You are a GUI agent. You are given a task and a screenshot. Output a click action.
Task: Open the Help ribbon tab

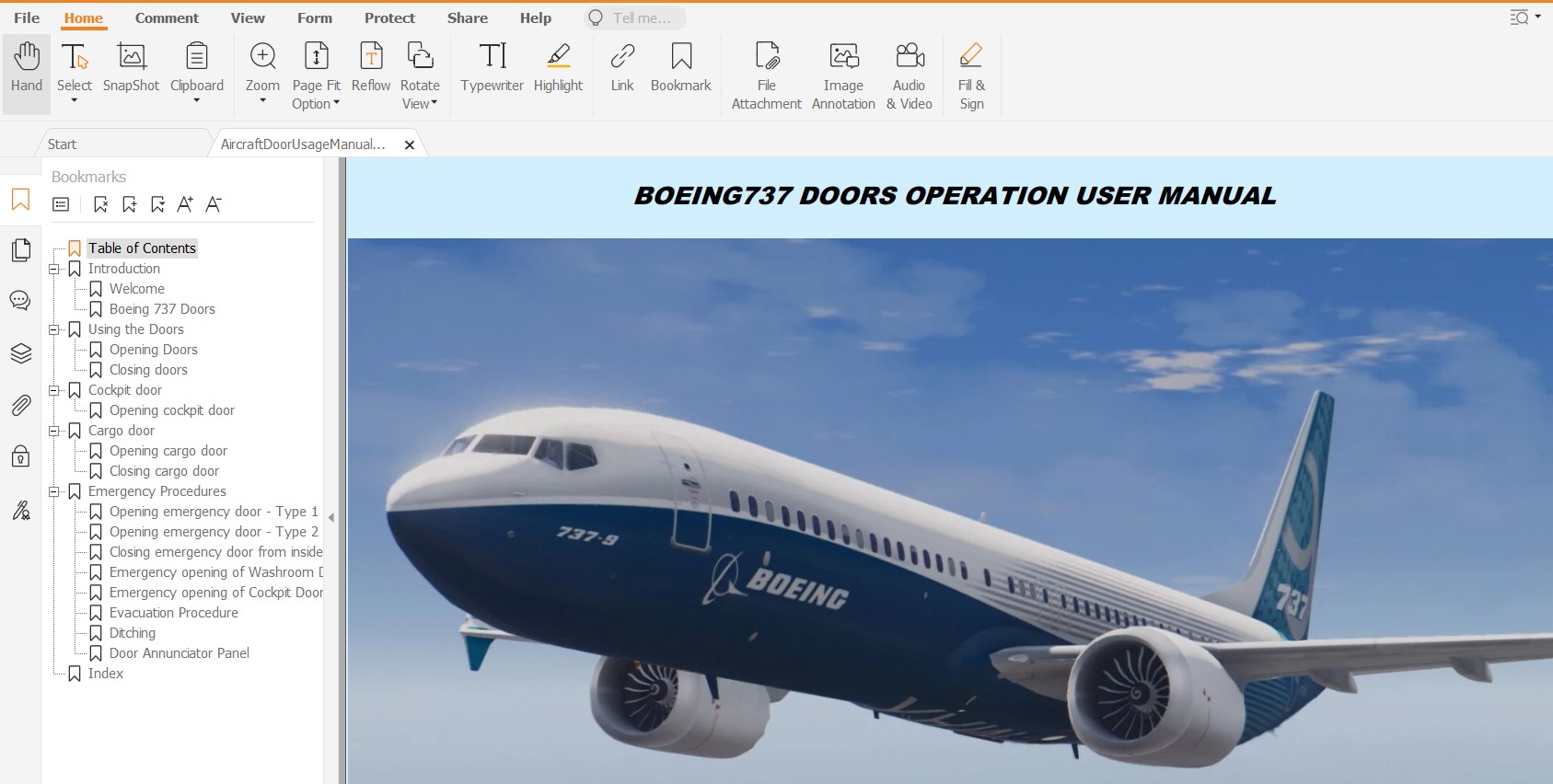click(x=536, y=17)
